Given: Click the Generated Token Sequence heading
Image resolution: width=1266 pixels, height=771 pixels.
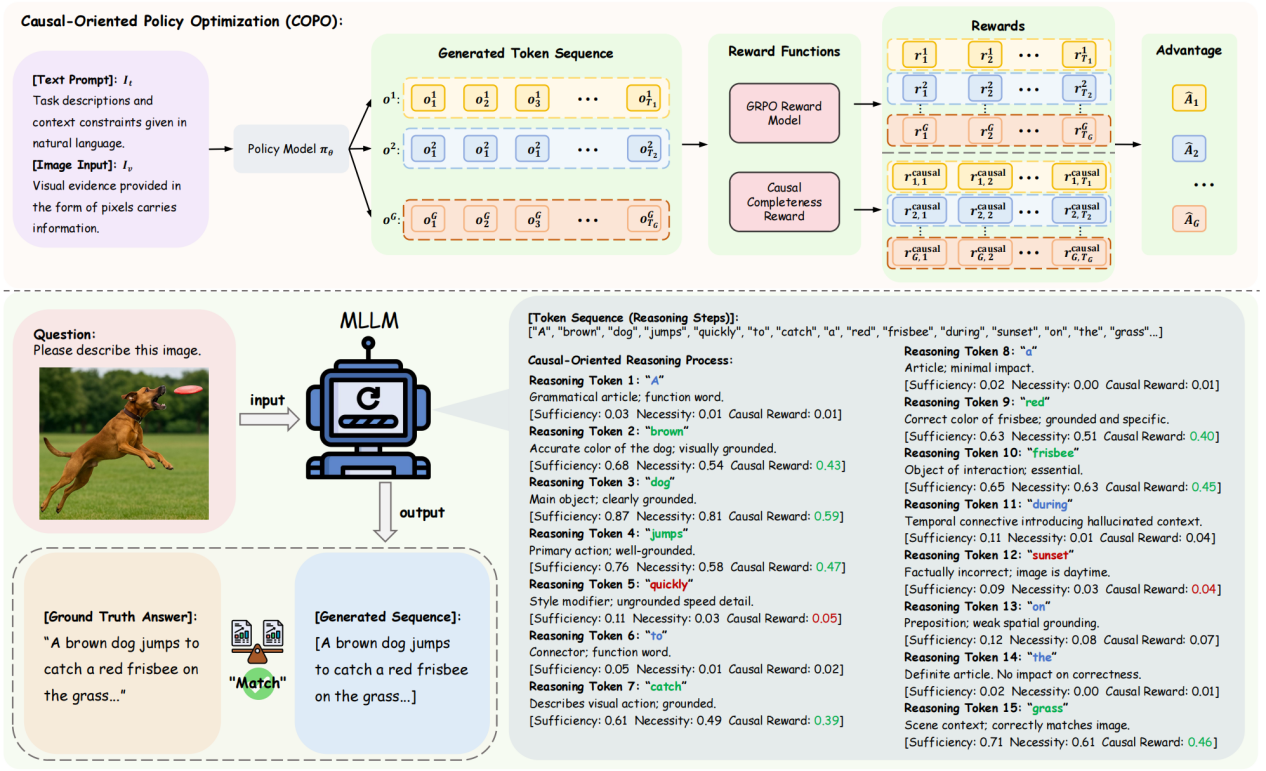Looking at the screenshot, I should coord(525,52).
